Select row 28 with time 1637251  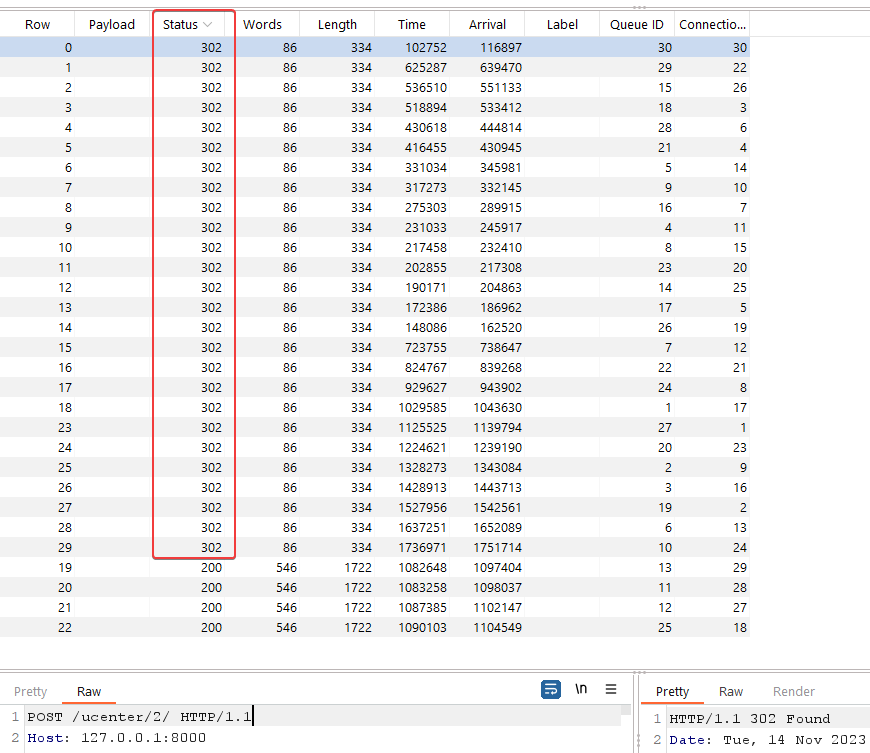click(375, 527)
